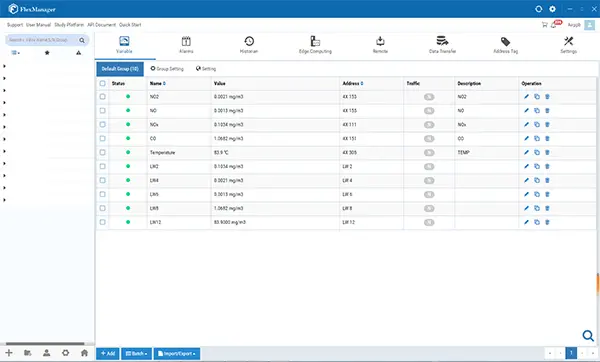600x362 pixels.
Task: Open the User Manual link
Action: 38,25
